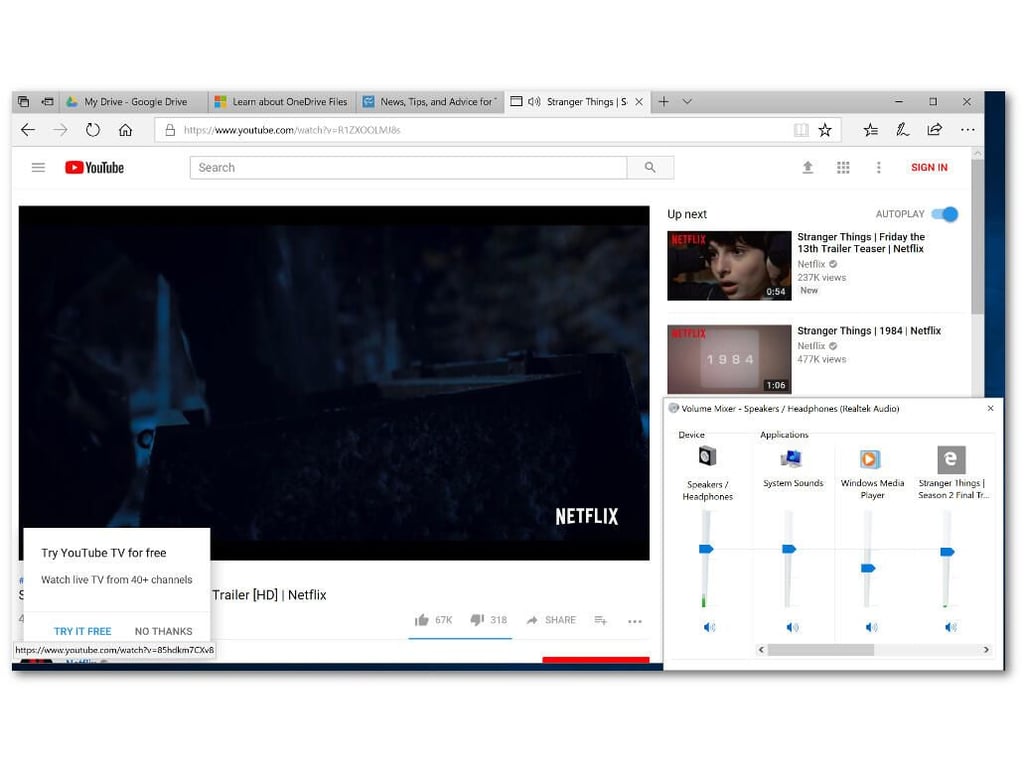
Task: Expand tab previews chevron
Action: (x=687, y=102)
